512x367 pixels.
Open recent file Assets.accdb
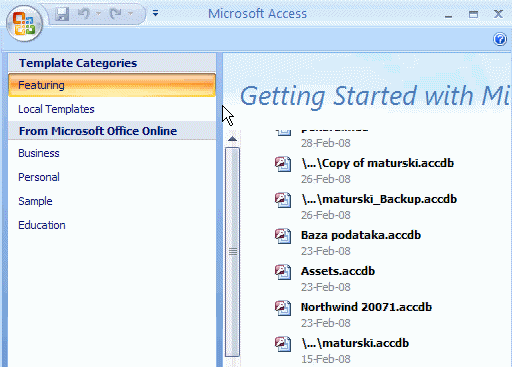point(338,271)
